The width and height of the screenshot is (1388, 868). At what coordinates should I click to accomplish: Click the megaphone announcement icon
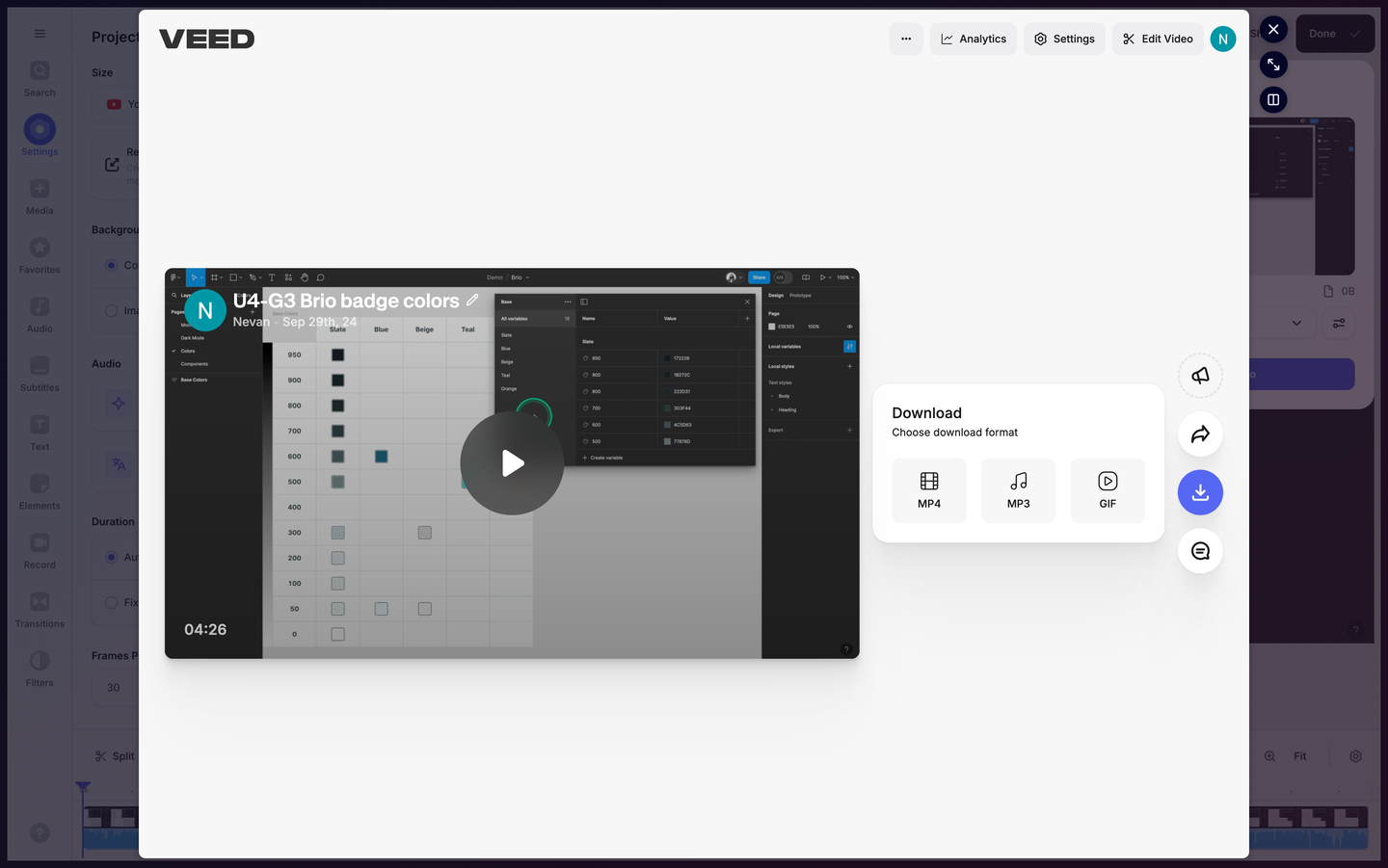tap(1200, 376)
